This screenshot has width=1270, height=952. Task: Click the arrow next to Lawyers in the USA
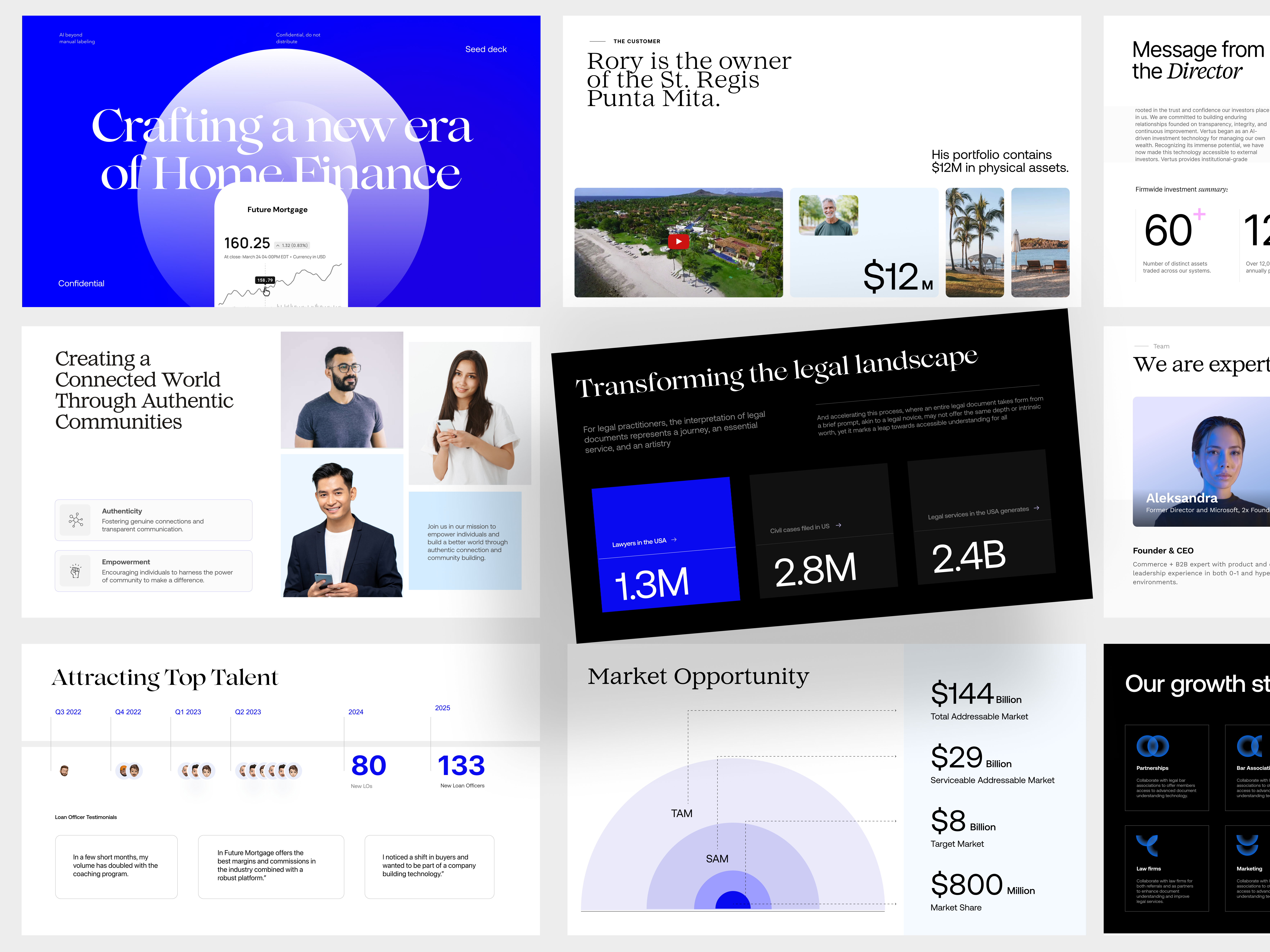coord(674,539)
